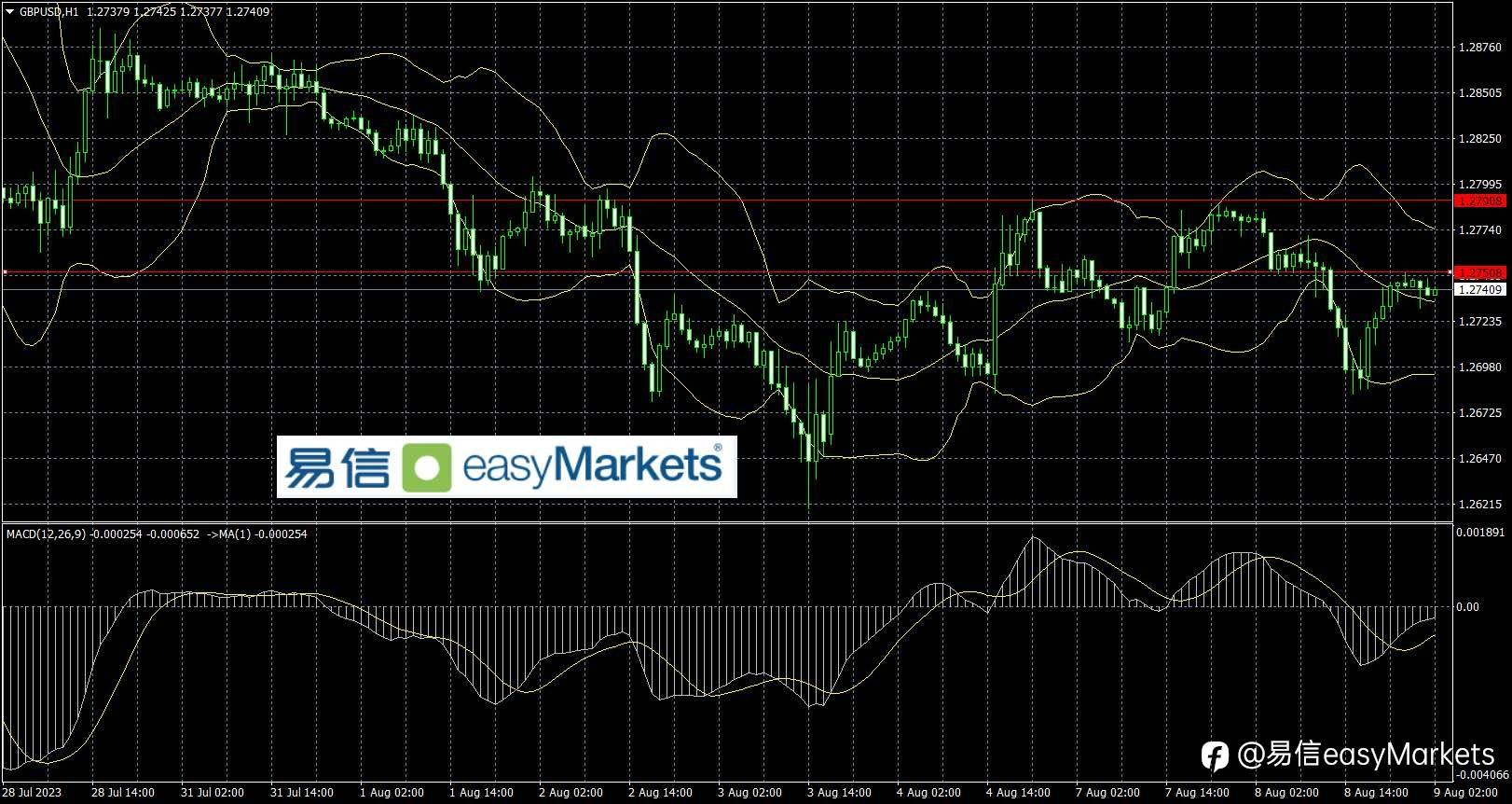Click the MACD(12,26,9) indicator label
Screen dimensions: 1512x804
pyautogui.click(x=46, y=534)
